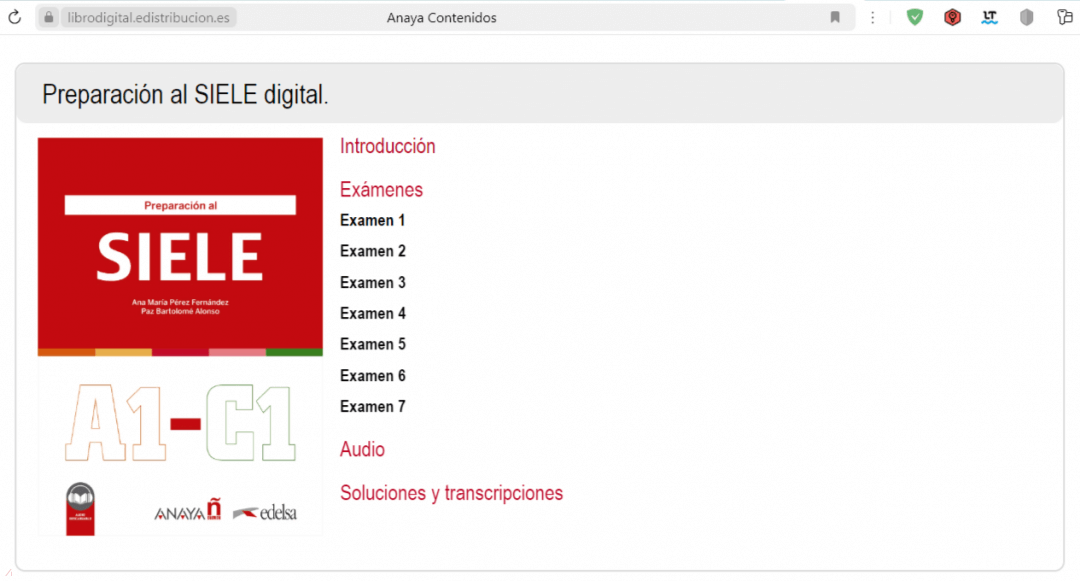Screen dimensions: 1080x581
Task: Click the librodigital.edistribucion.es address field
Action: click(x=148, y=17)
